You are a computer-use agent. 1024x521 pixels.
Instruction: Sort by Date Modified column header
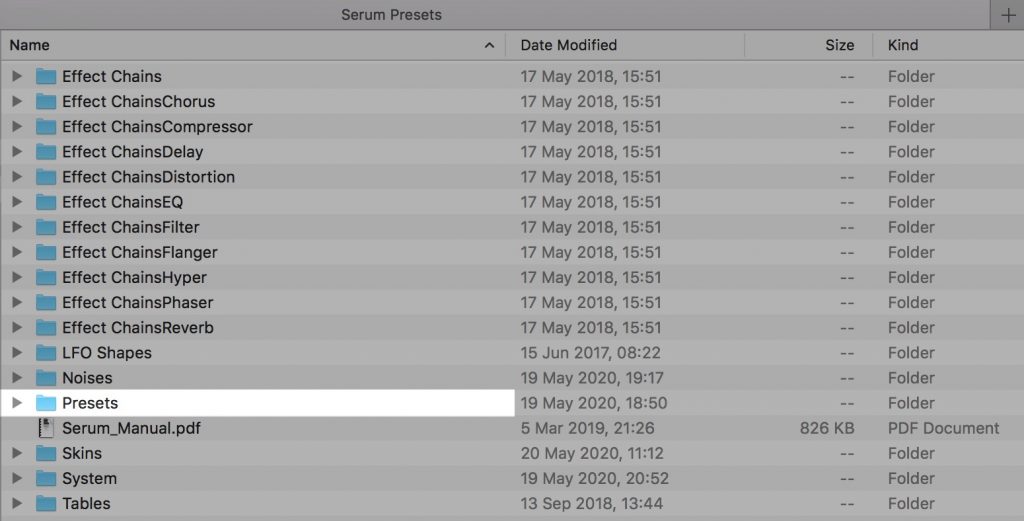point(569,45)
